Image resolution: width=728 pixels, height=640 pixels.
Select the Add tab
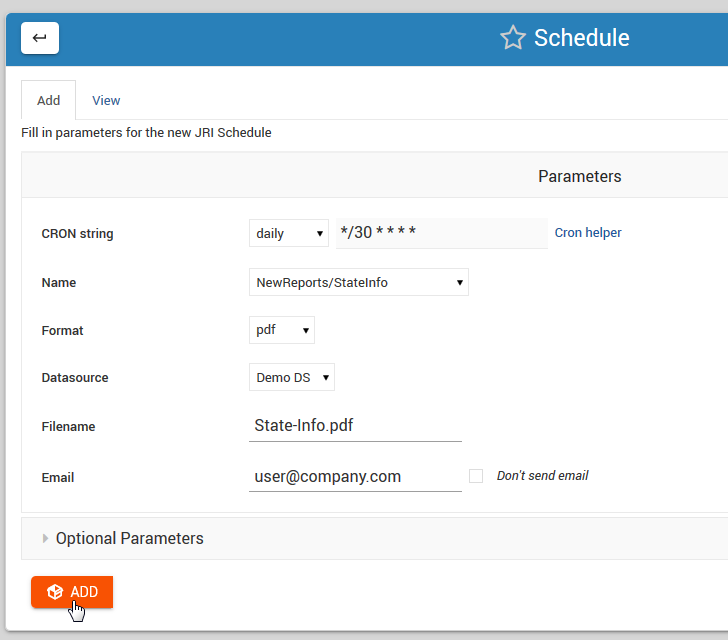tap(48, 100)
